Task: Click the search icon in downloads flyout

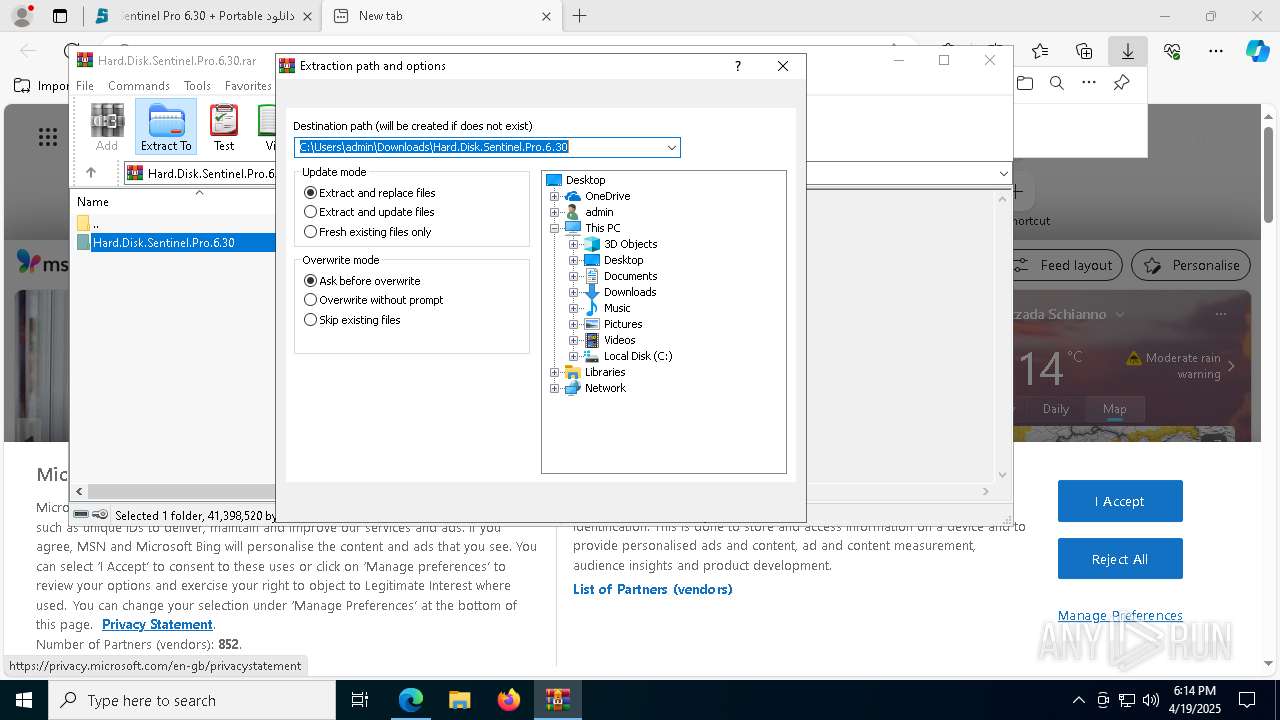Action: [x=1056, y=83]
